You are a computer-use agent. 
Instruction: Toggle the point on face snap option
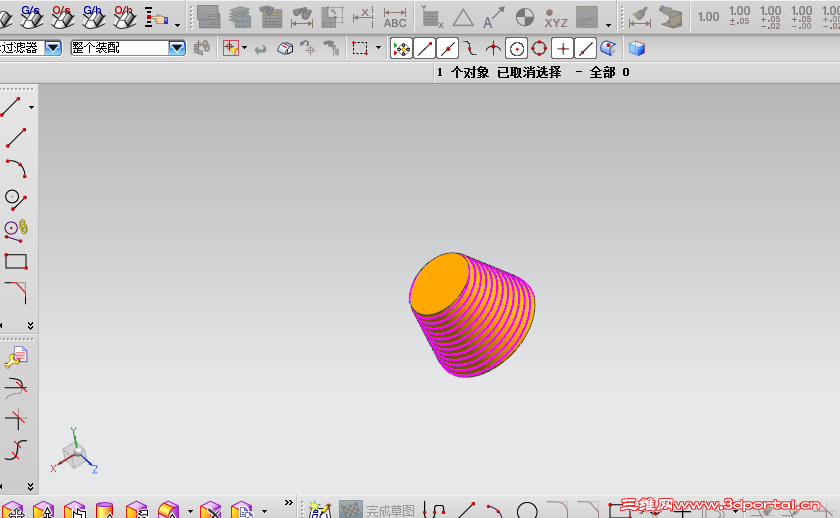coord(608,49)
